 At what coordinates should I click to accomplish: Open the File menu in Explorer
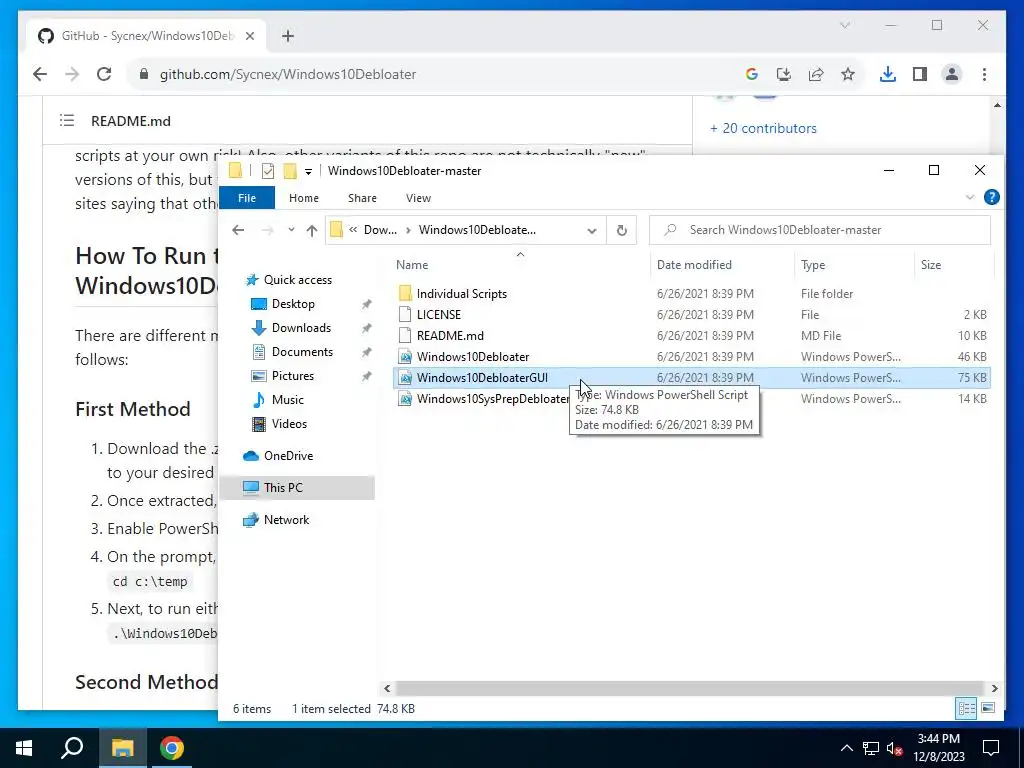pyautogui.click(x=247, y=198)
